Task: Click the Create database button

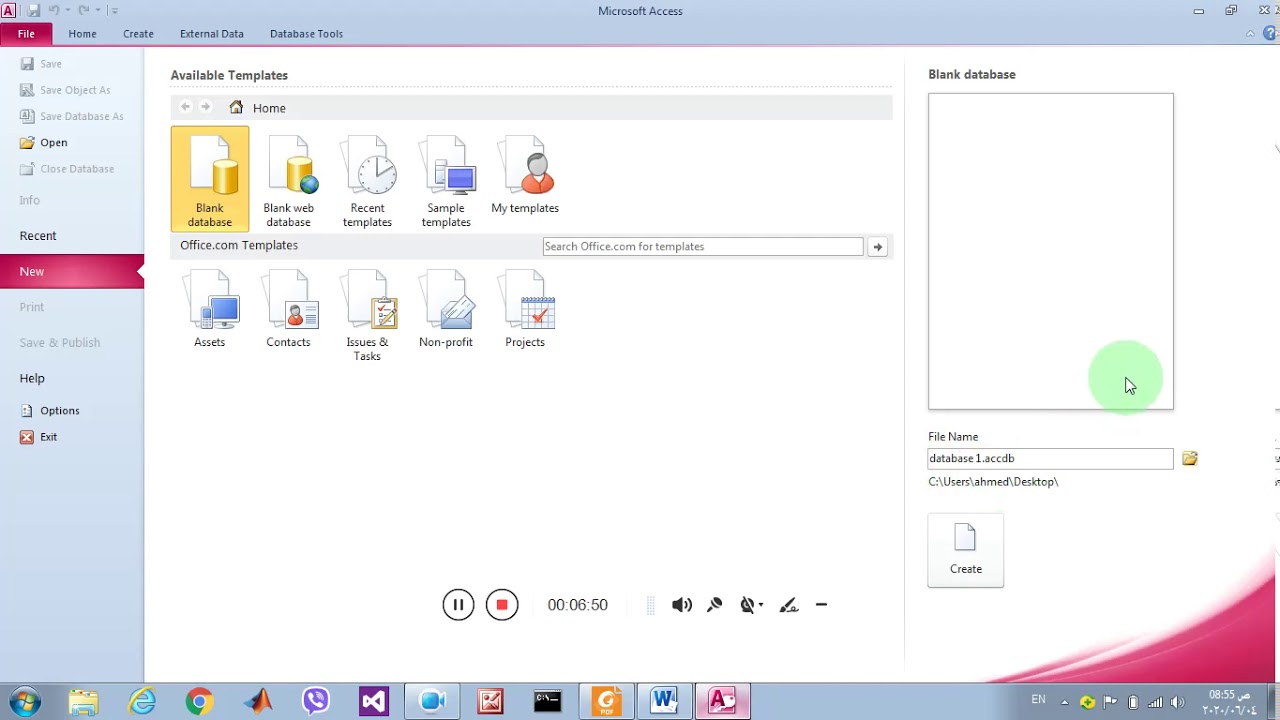Action: pos(965,550)
